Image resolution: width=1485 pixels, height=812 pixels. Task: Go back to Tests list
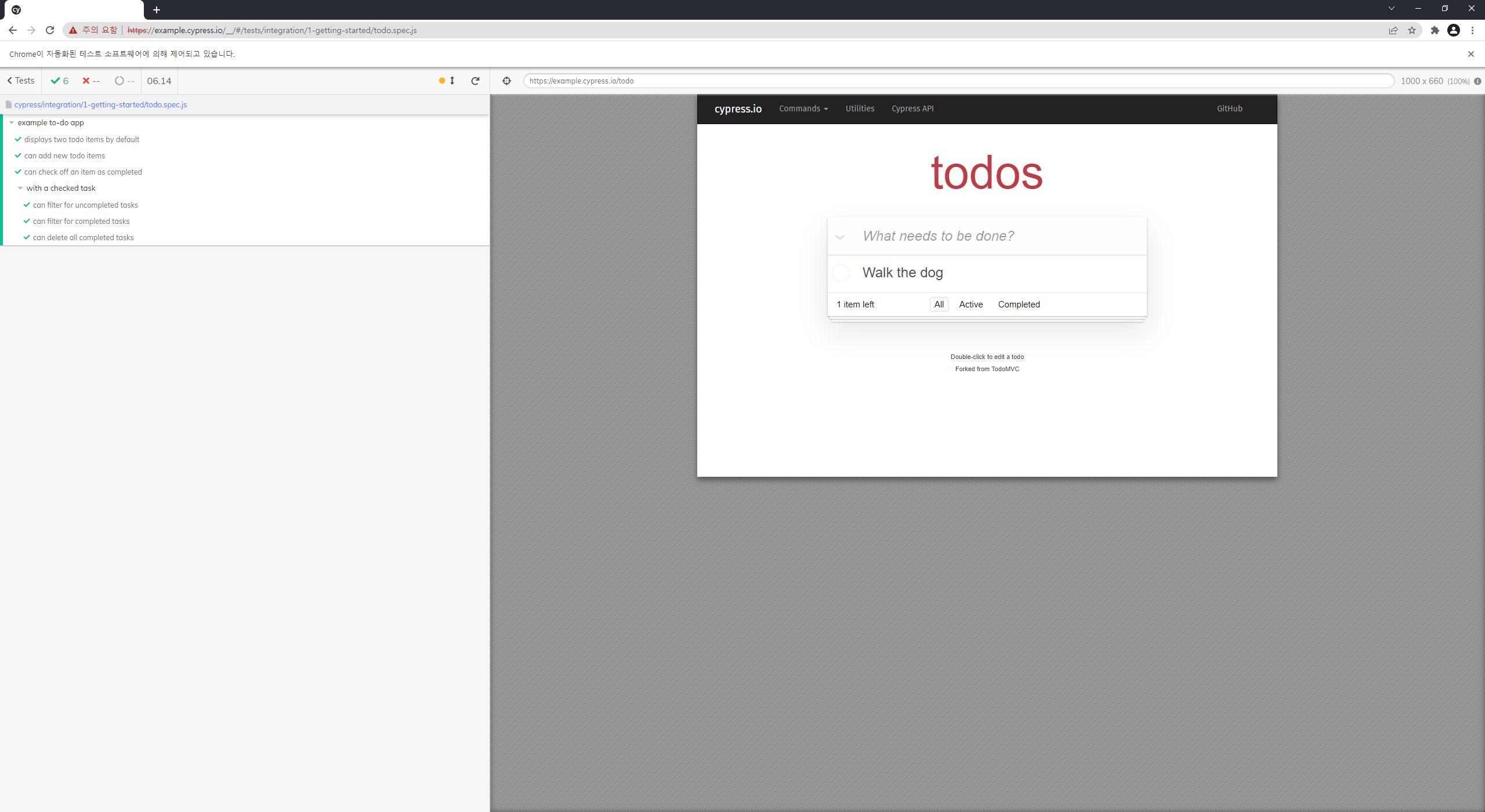point(21,81)
